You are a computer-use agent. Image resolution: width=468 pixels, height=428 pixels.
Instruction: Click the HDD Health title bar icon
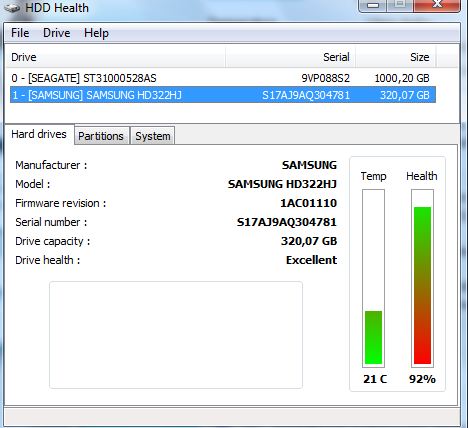pos(13,7)
